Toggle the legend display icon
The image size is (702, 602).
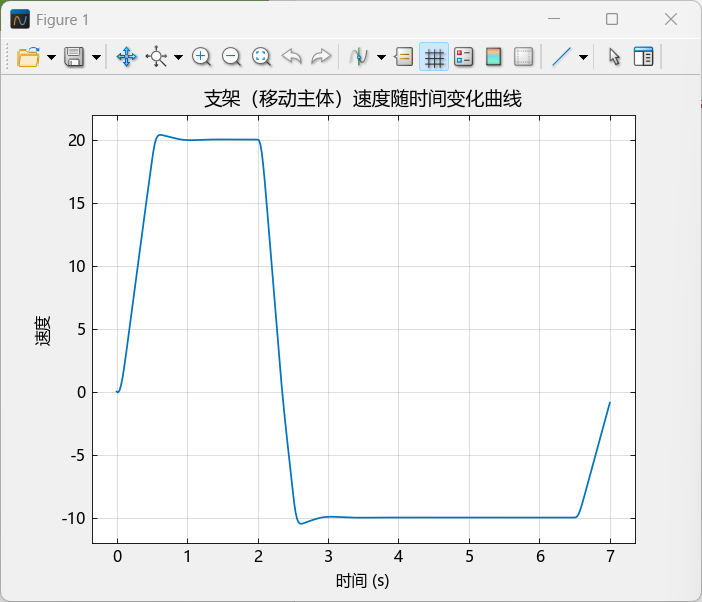[x=463, y=57]
